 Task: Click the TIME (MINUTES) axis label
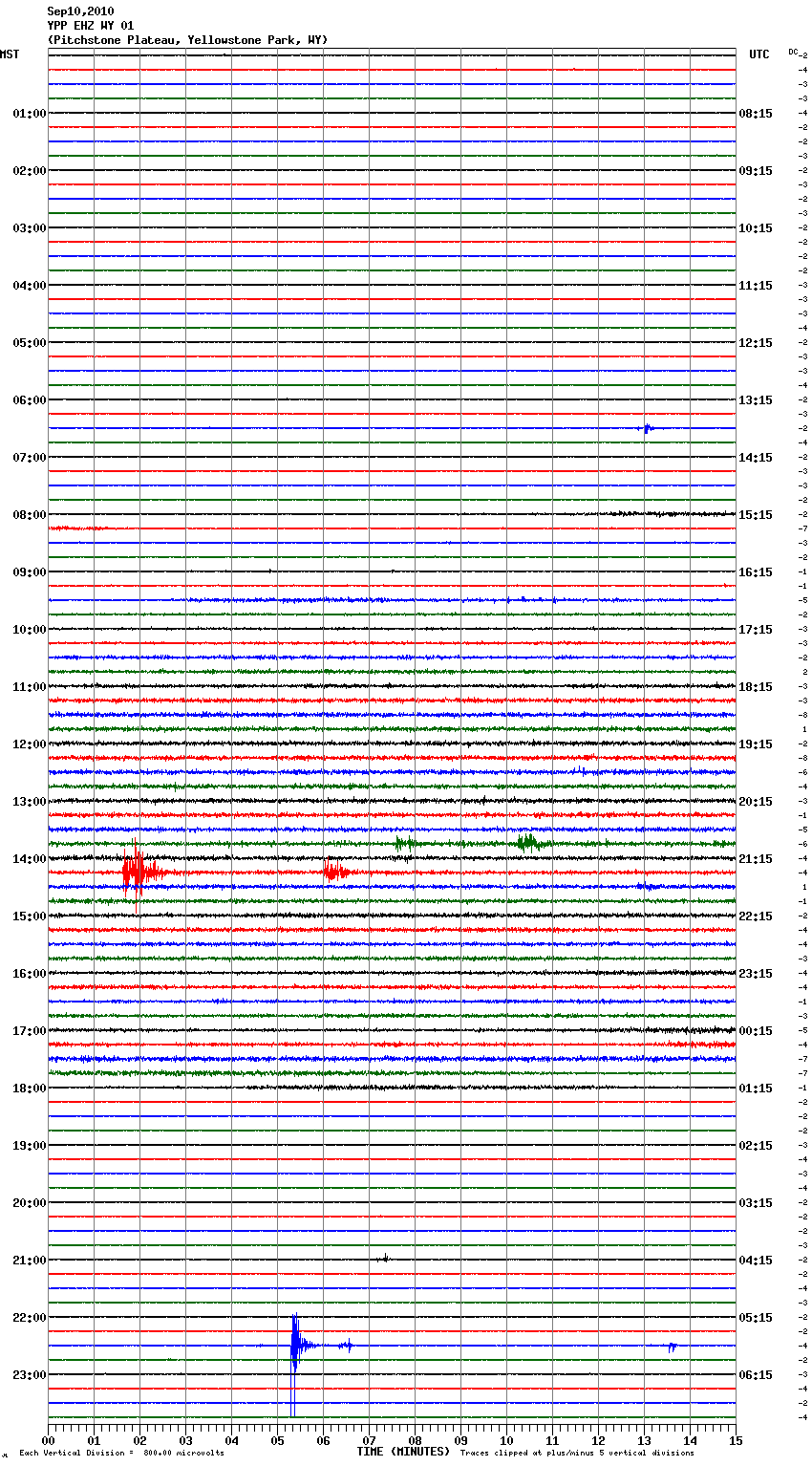click(x=402, y=1452)
